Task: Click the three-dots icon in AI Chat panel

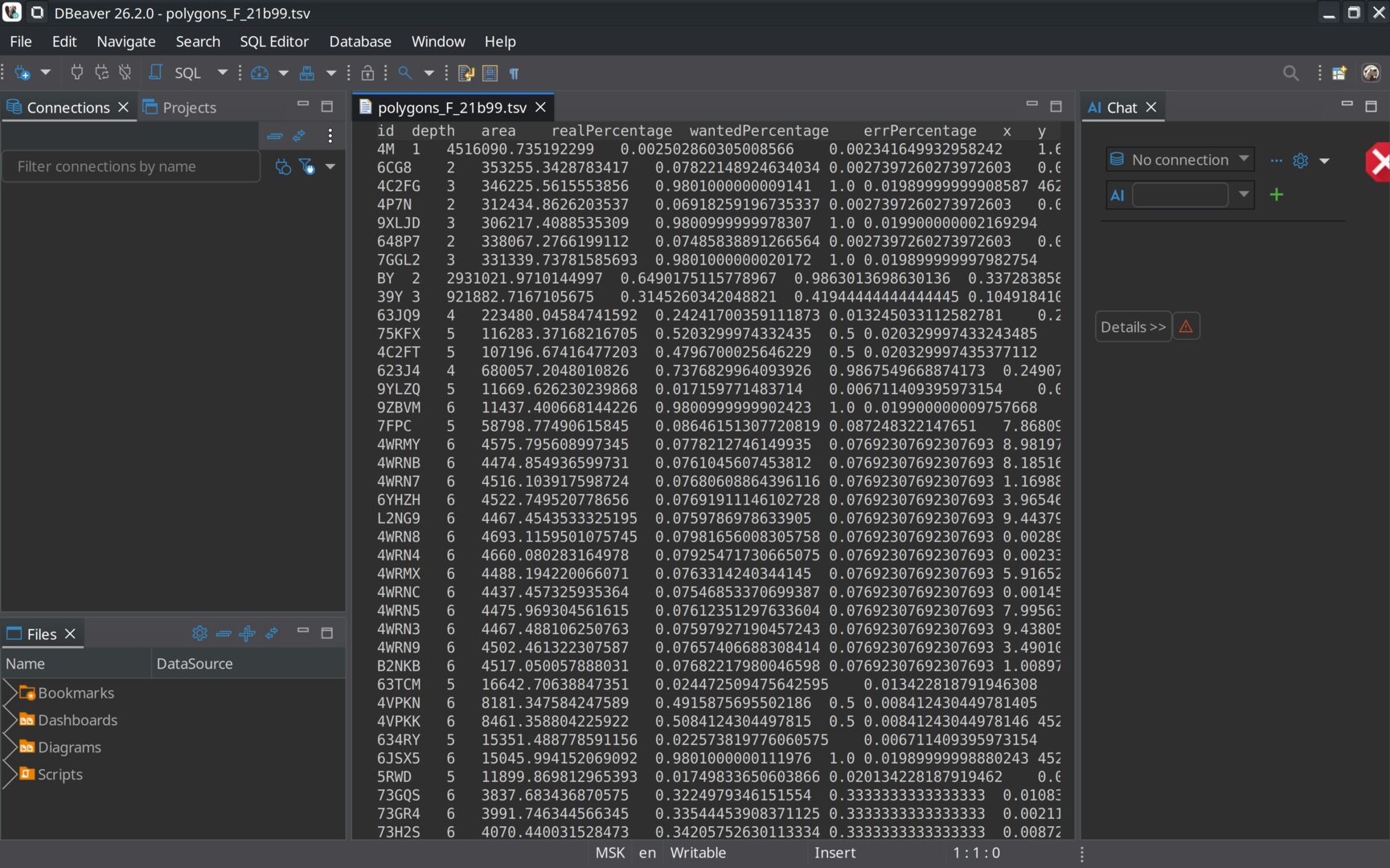Action: point(1276,161)
